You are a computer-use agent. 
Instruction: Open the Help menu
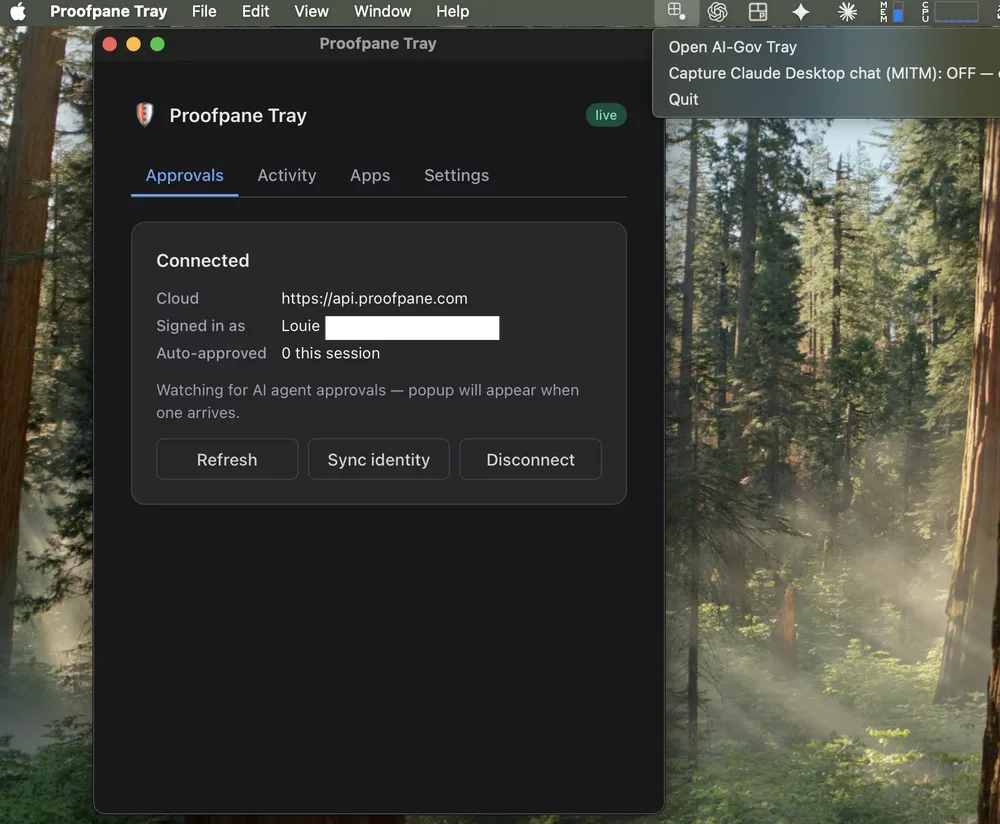pyautogui.click(x=453, y=11)
